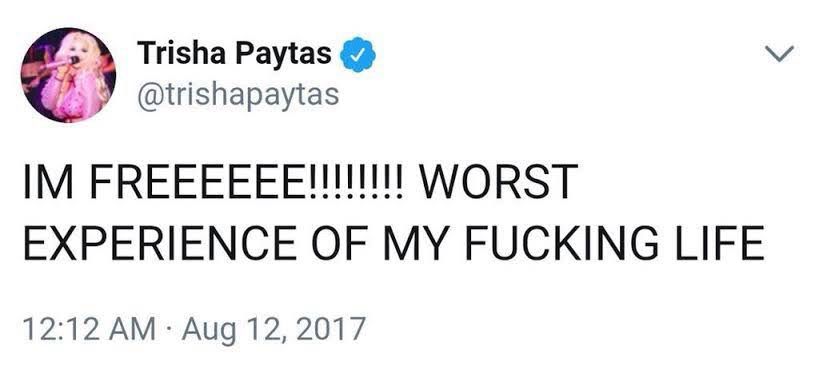Select the Aug 12, 2017 date
Screen dimensions: 819x374
click(x=273, y=330)
